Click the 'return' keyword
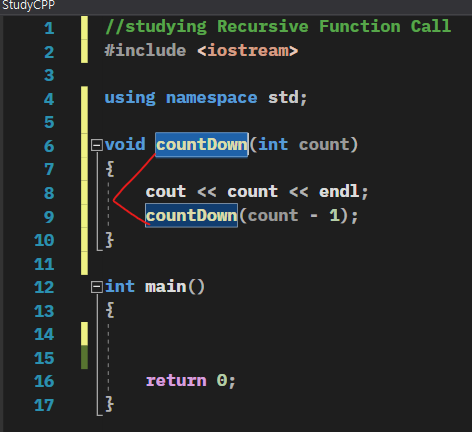 coord(176,381)
